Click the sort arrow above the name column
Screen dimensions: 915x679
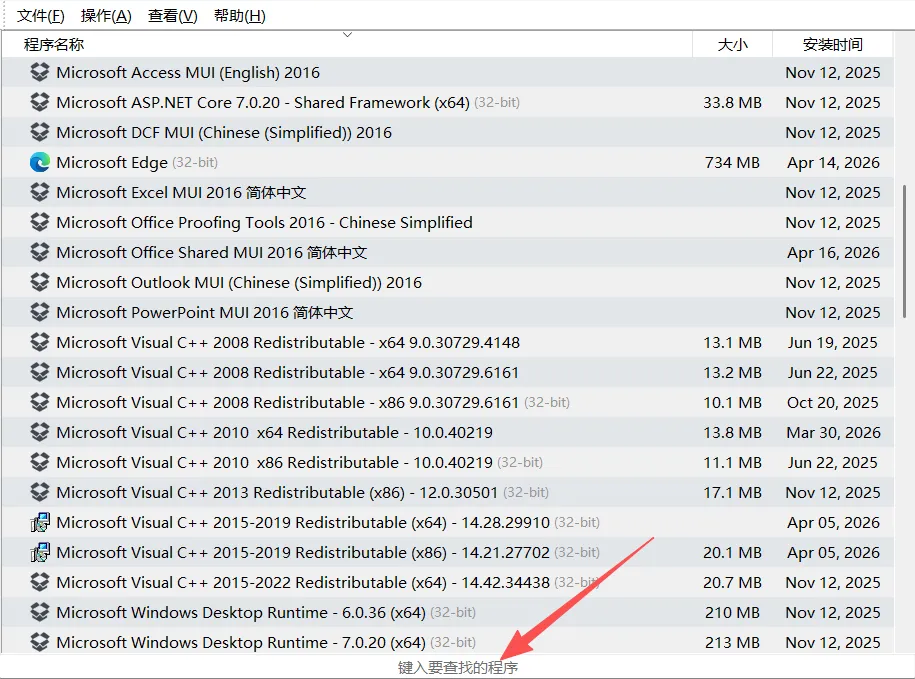pyautogui.click(x=347, y=35)
